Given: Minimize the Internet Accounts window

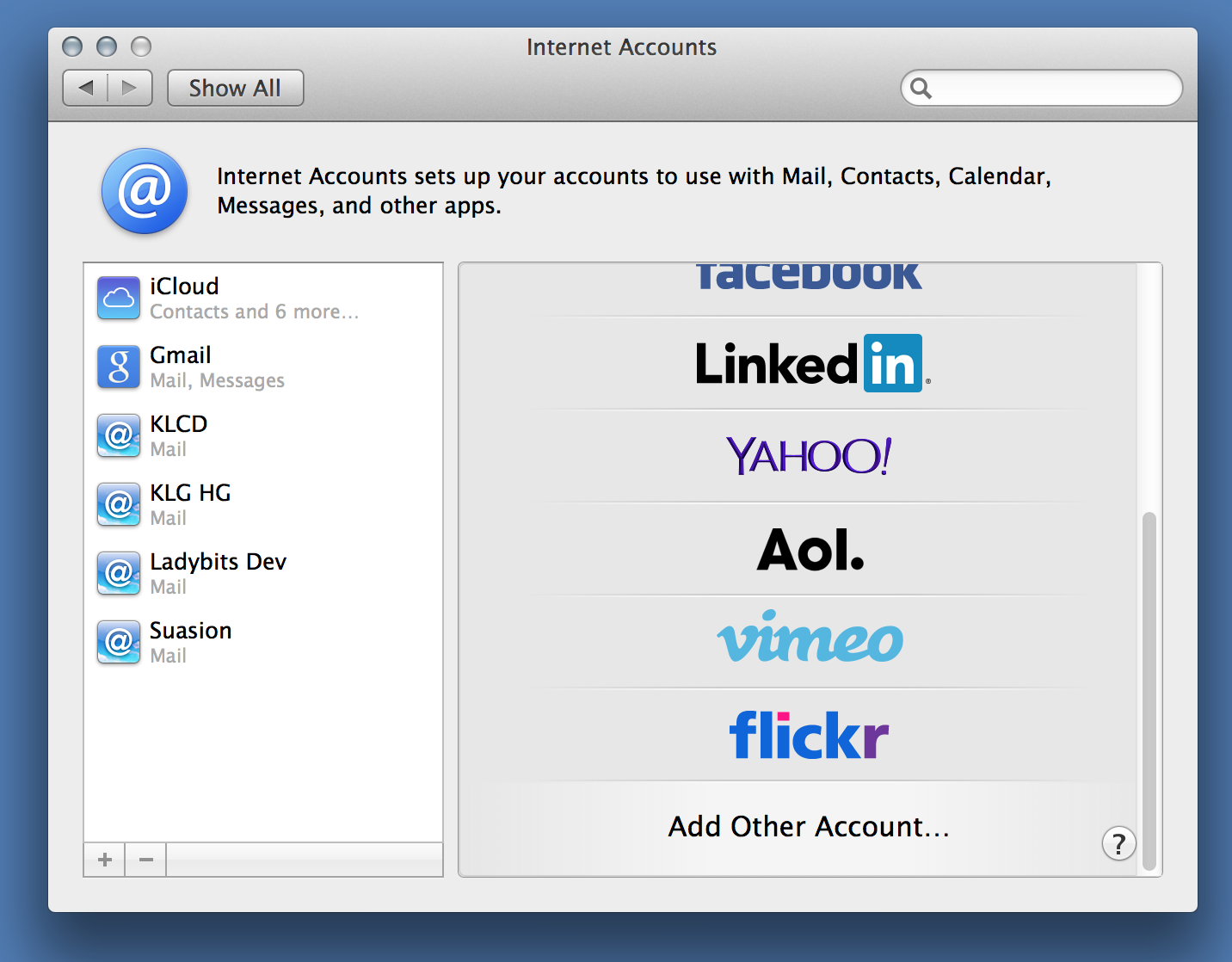Looking at the screenshot, I should tap(107, 46).
